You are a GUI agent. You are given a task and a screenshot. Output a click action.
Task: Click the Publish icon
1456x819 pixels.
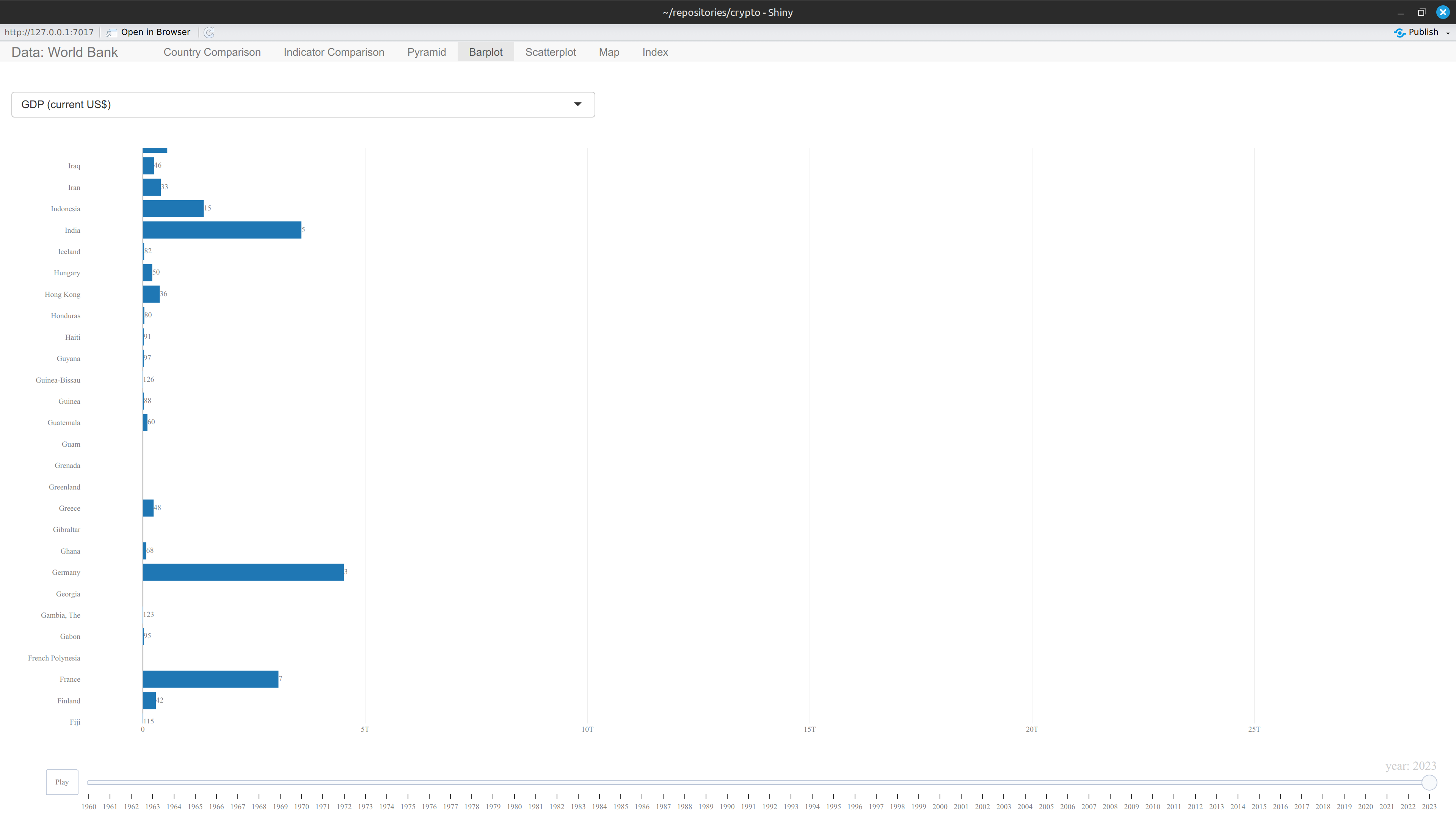pyautogui.click(x=1400, y=32)
